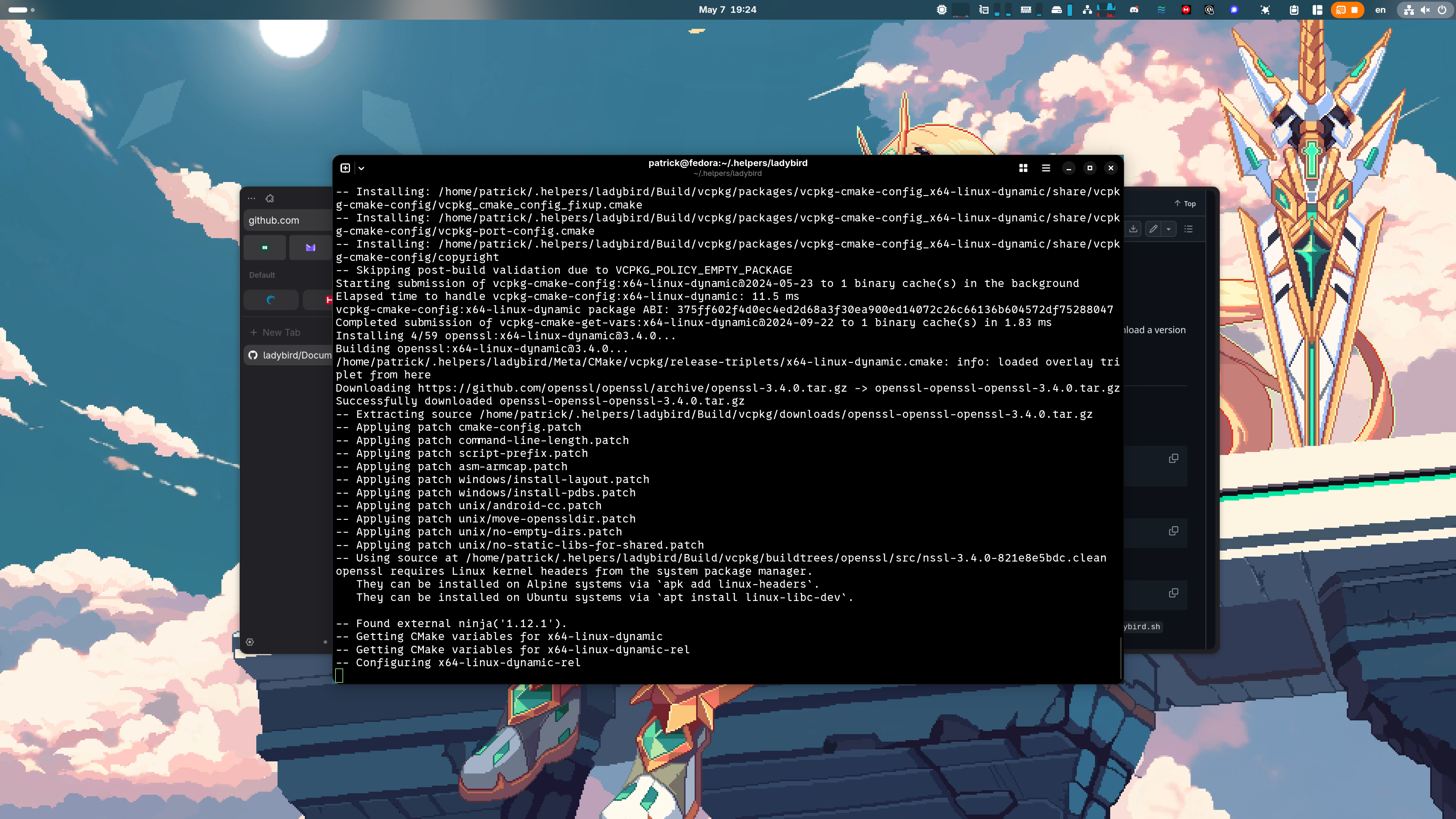Copy the code block using the copy icon

(x=1174, y=458)
